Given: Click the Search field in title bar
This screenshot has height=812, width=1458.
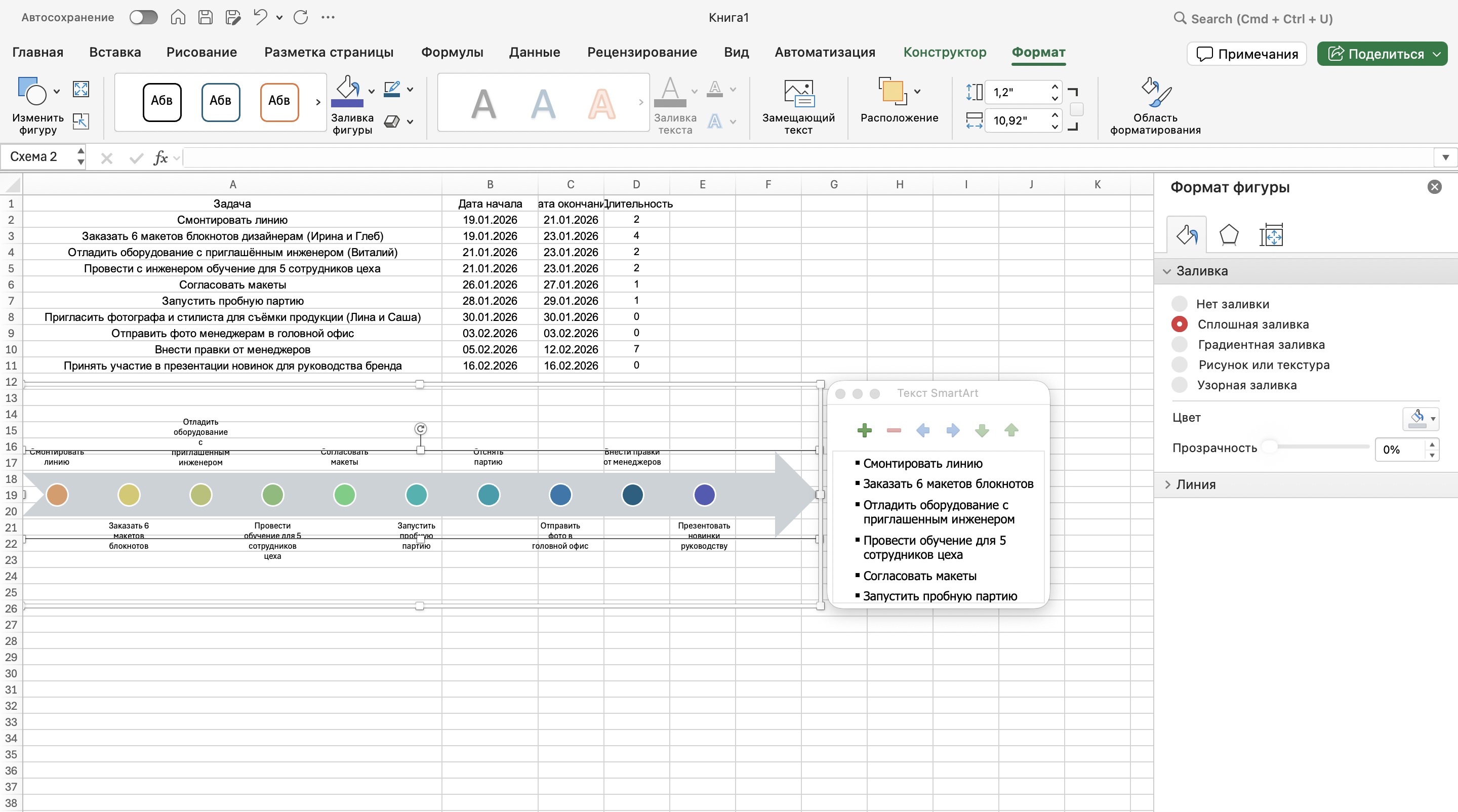Looking at the screenshot, I should (x=1261, y=19).
